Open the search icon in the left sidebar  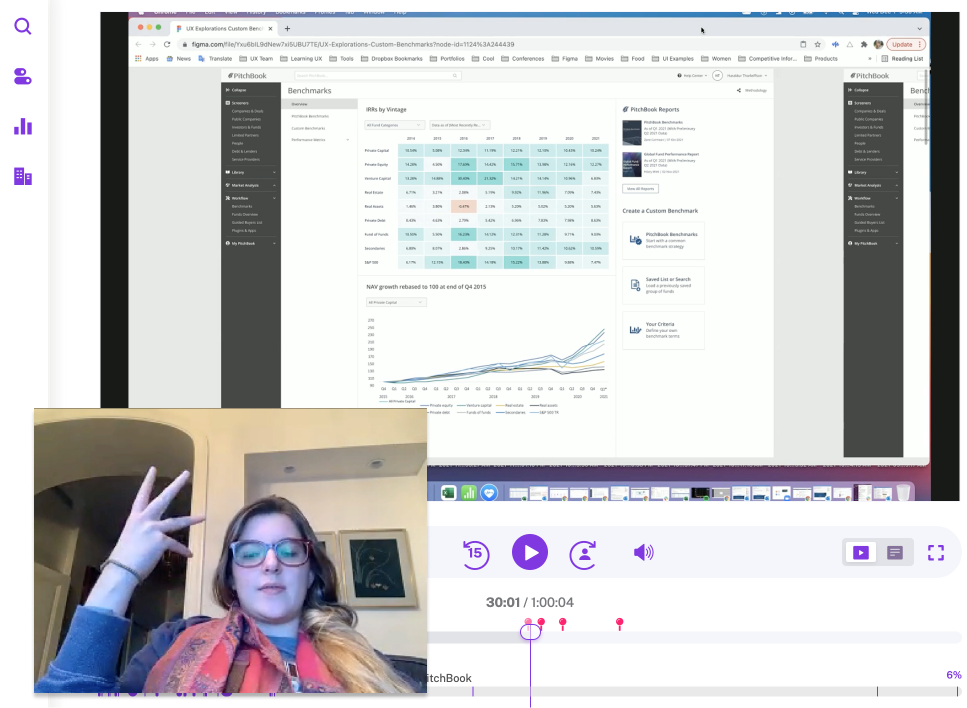(23, 27)
